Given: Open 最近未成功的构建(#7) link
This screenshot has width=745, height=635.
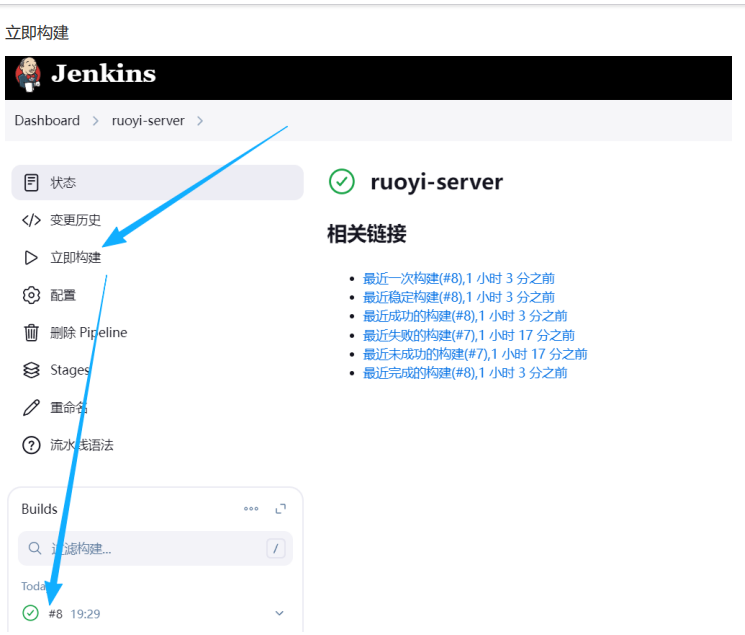Looking at the screenshot, I should tap(475, 354).
